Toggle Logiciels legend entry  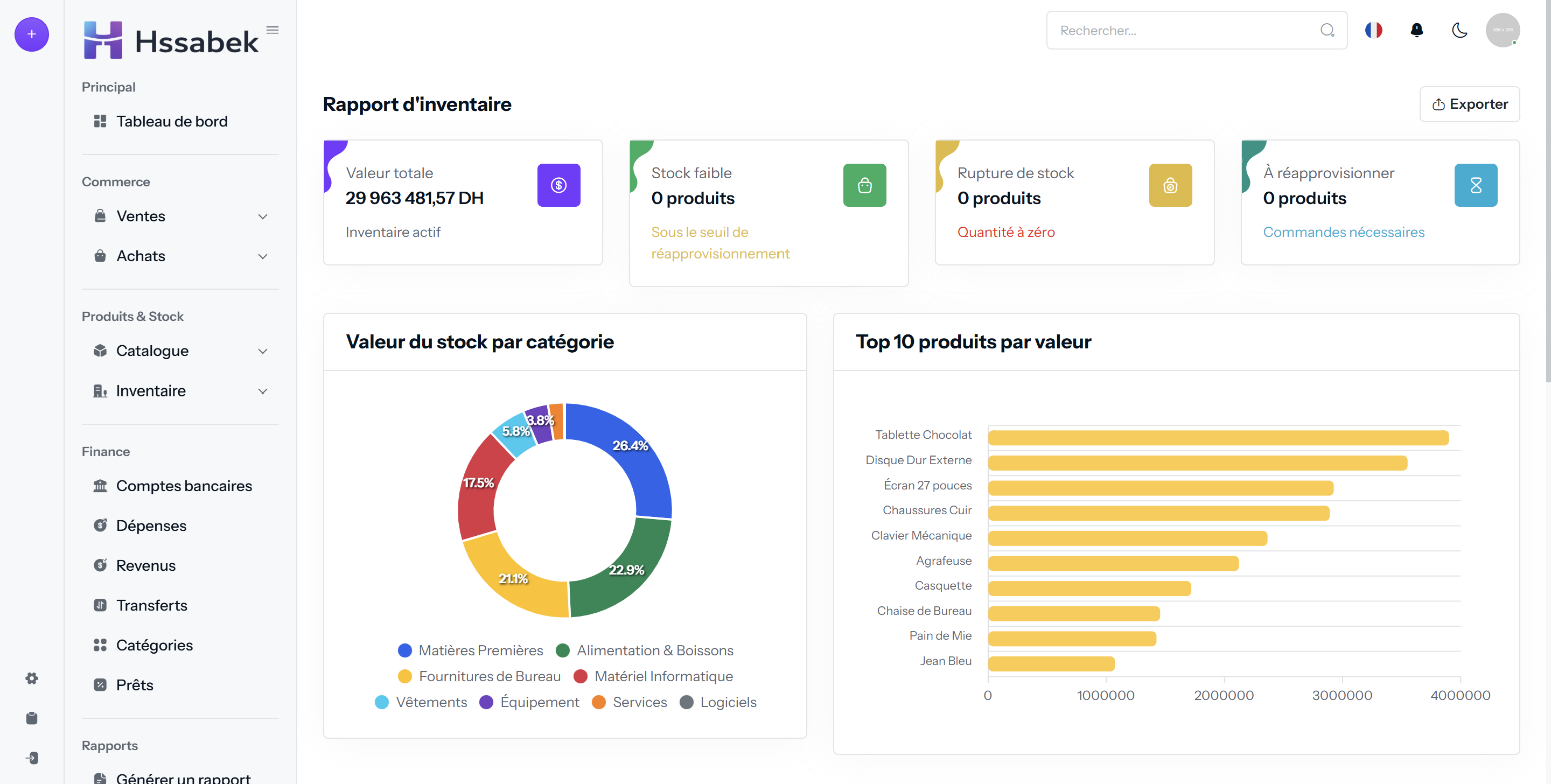click(718, 702)
